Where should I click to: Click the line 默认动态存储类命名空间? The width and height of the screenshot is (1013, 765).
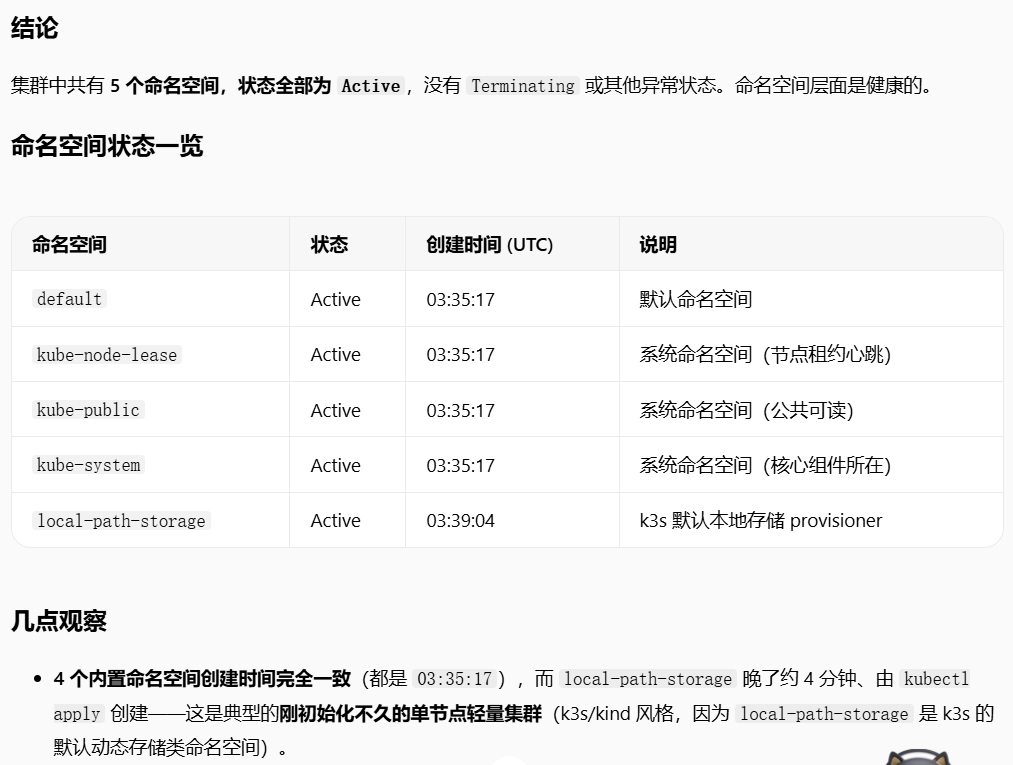point(171,748)
